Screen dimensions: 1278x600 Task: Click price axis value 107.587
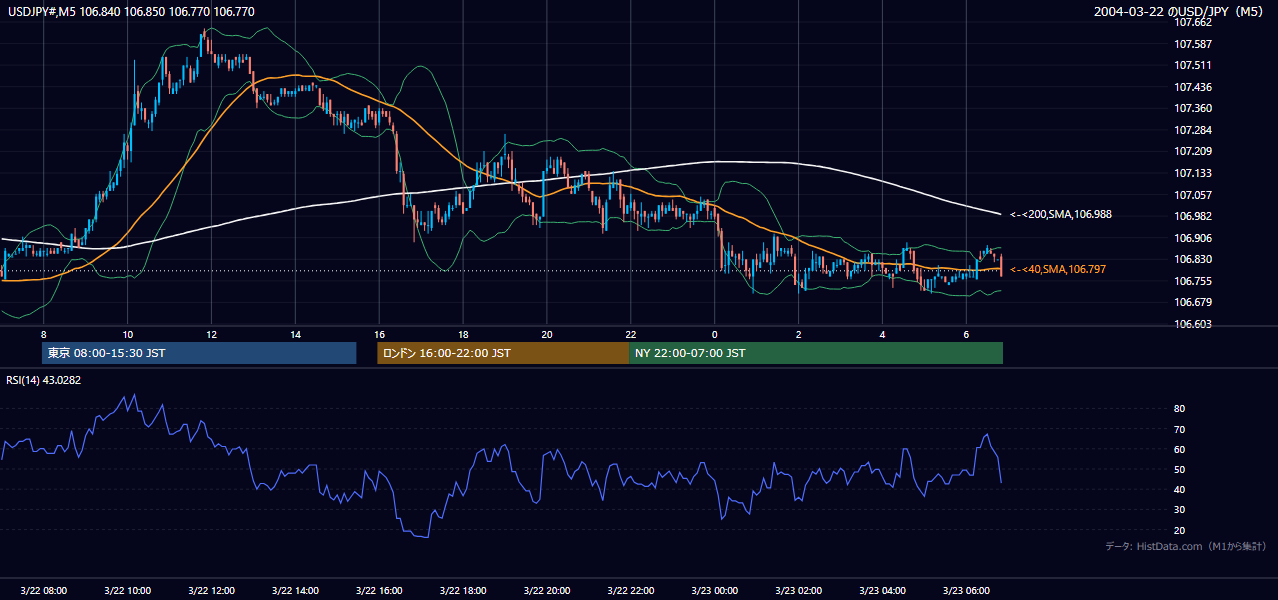pos(1194,44)
